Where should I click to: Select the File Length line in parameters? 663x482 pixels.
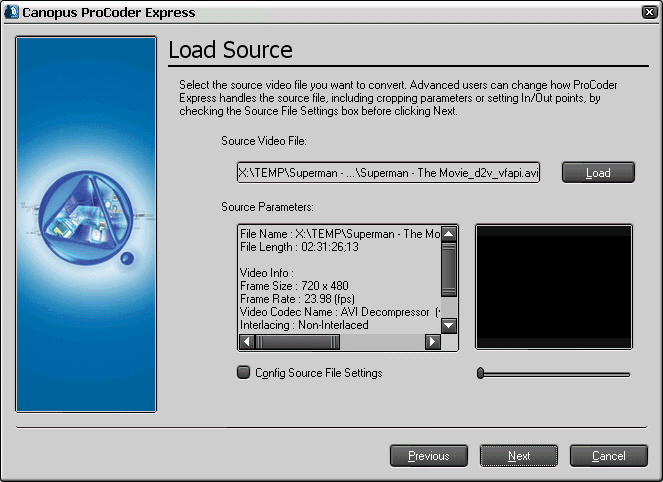point(297,246)
